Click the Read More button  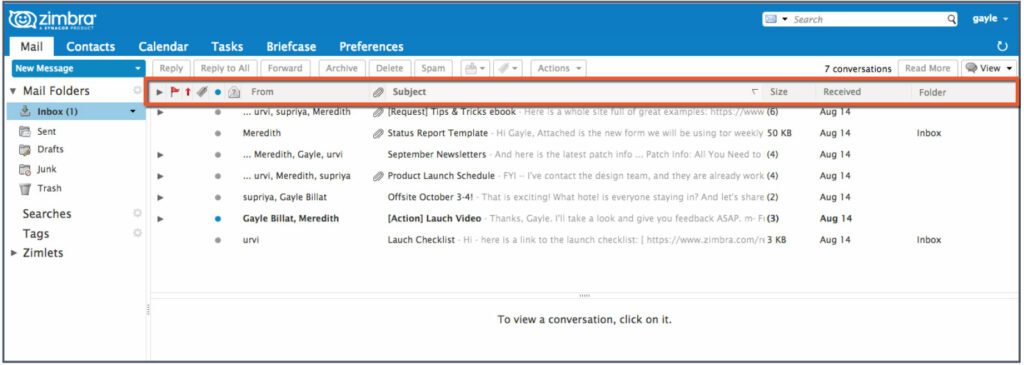point(927,68)
